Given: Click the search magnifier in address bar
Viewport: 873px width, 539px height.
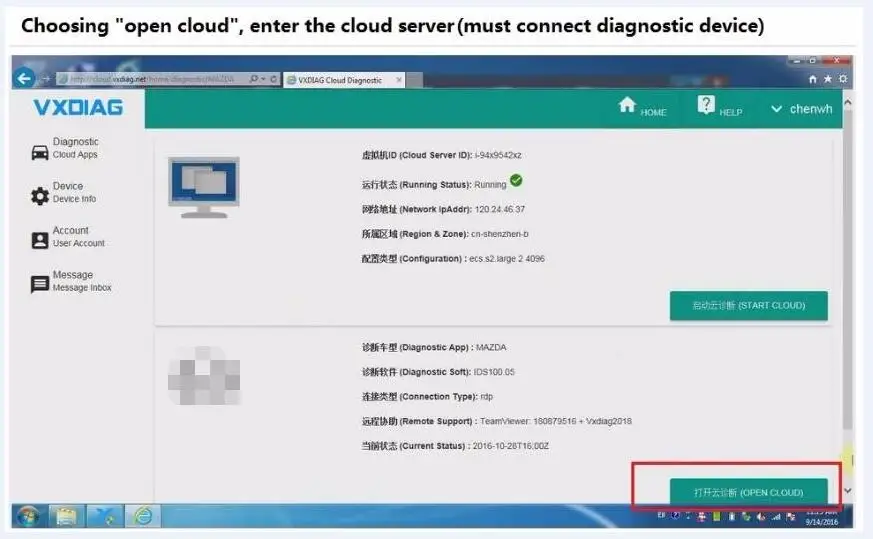Looking at the screenshot, I should 254,80.
